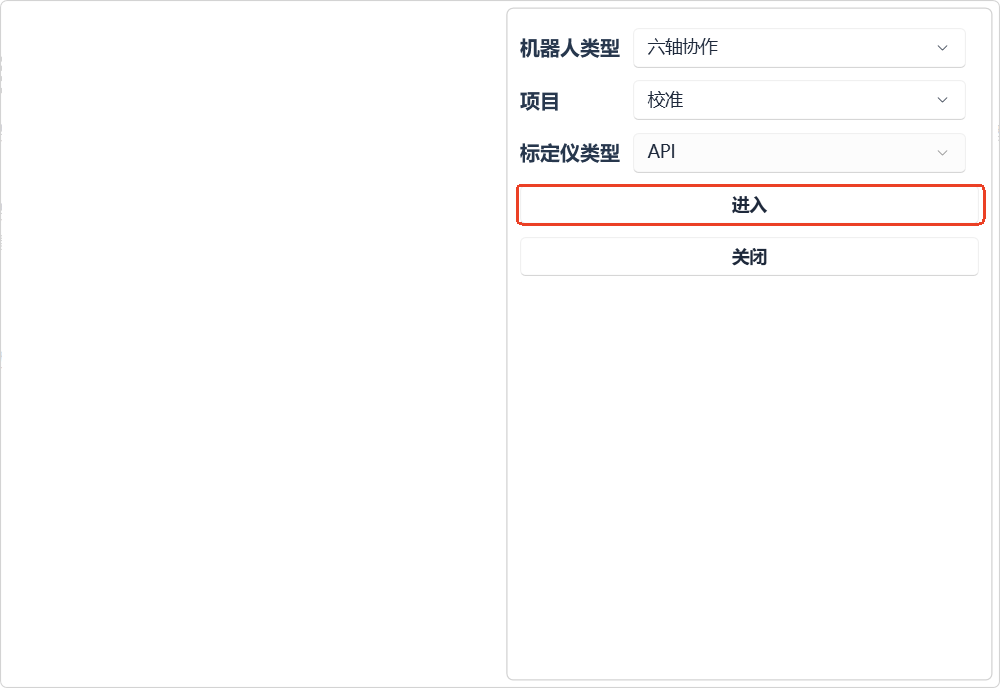Open the 标定仪类型 dropdown list
Image resolution: width=1000 pixels, height=688 pixels.
click(798, 153)
